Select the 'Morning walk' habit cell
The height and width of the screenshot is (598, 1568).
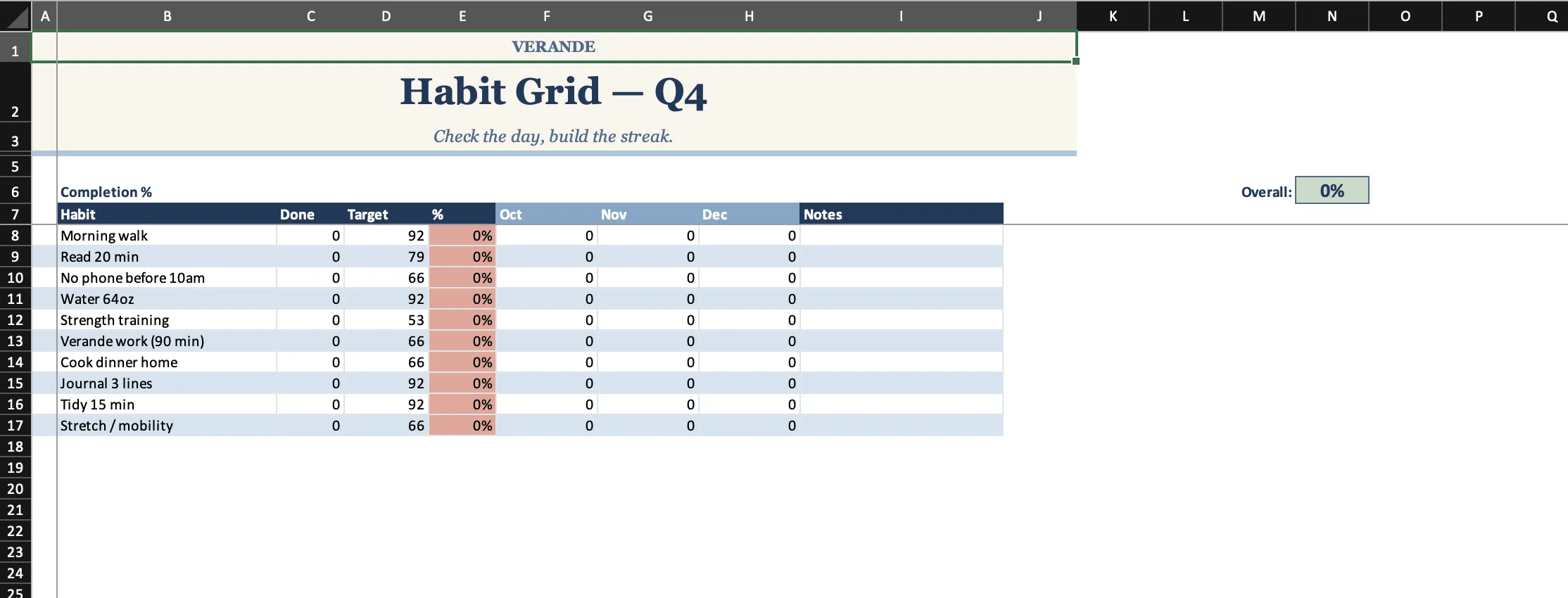pos(167,235)
